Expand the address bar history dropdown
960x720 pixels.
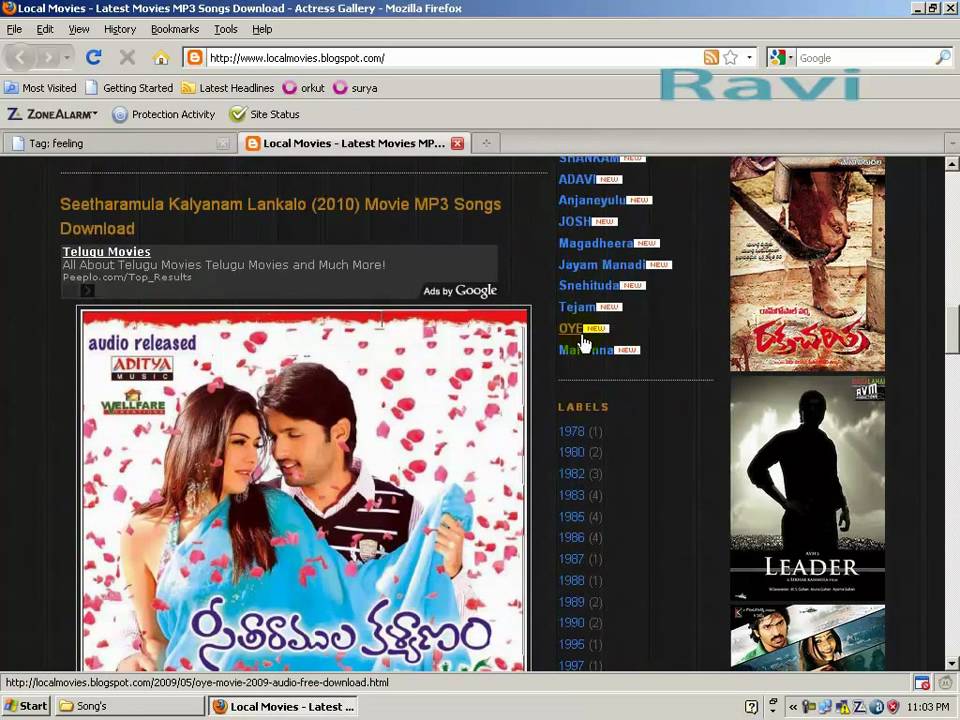(749, 58)
